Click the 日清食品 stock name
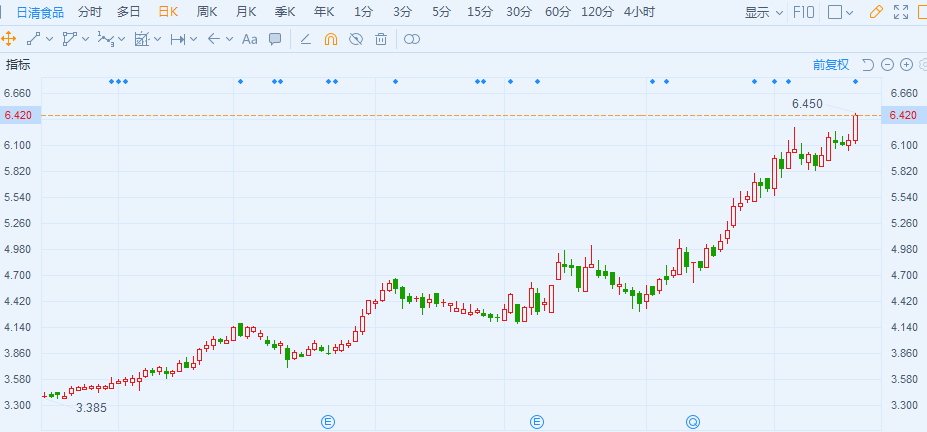 point(40,12)
